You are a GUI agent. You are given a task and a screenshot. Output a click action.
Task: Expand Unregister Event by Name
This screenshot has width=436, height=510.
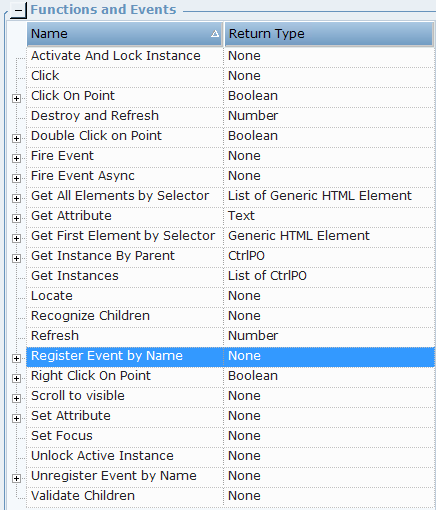click(x=16, y=478)
